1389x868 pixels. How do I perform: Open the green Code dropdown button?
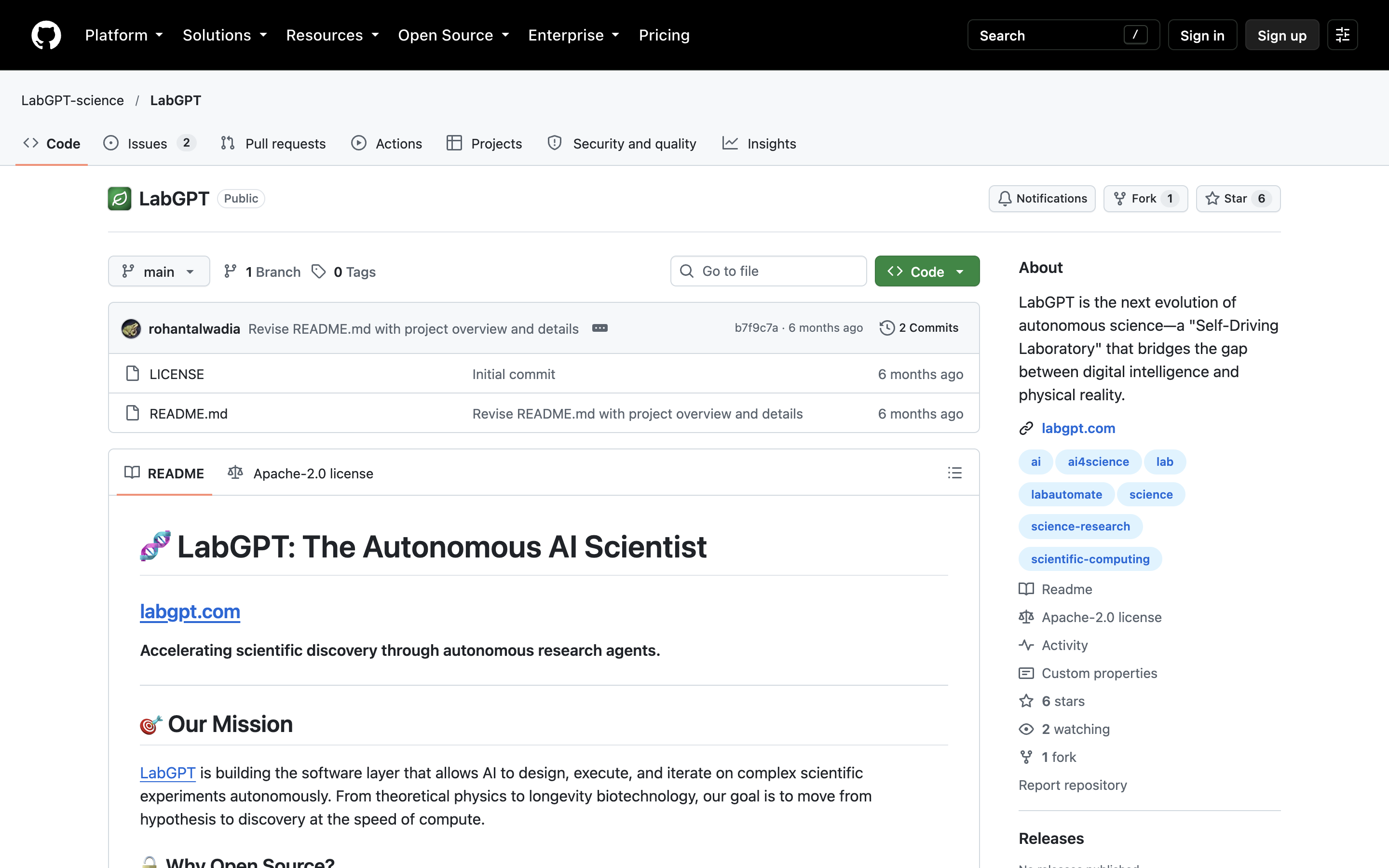(927, 271)
